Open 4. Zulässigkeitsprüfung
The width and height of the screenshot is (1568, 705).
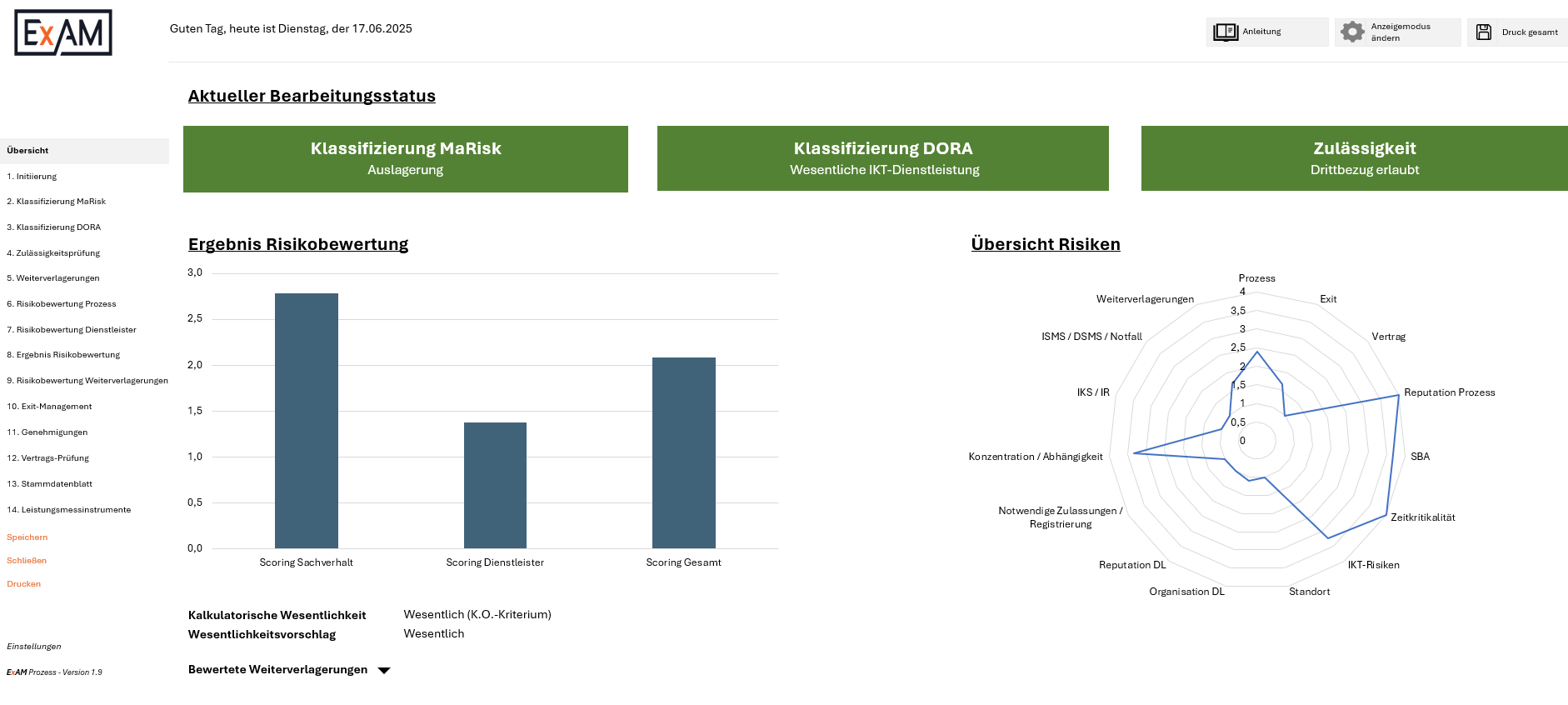click(53, 253)
